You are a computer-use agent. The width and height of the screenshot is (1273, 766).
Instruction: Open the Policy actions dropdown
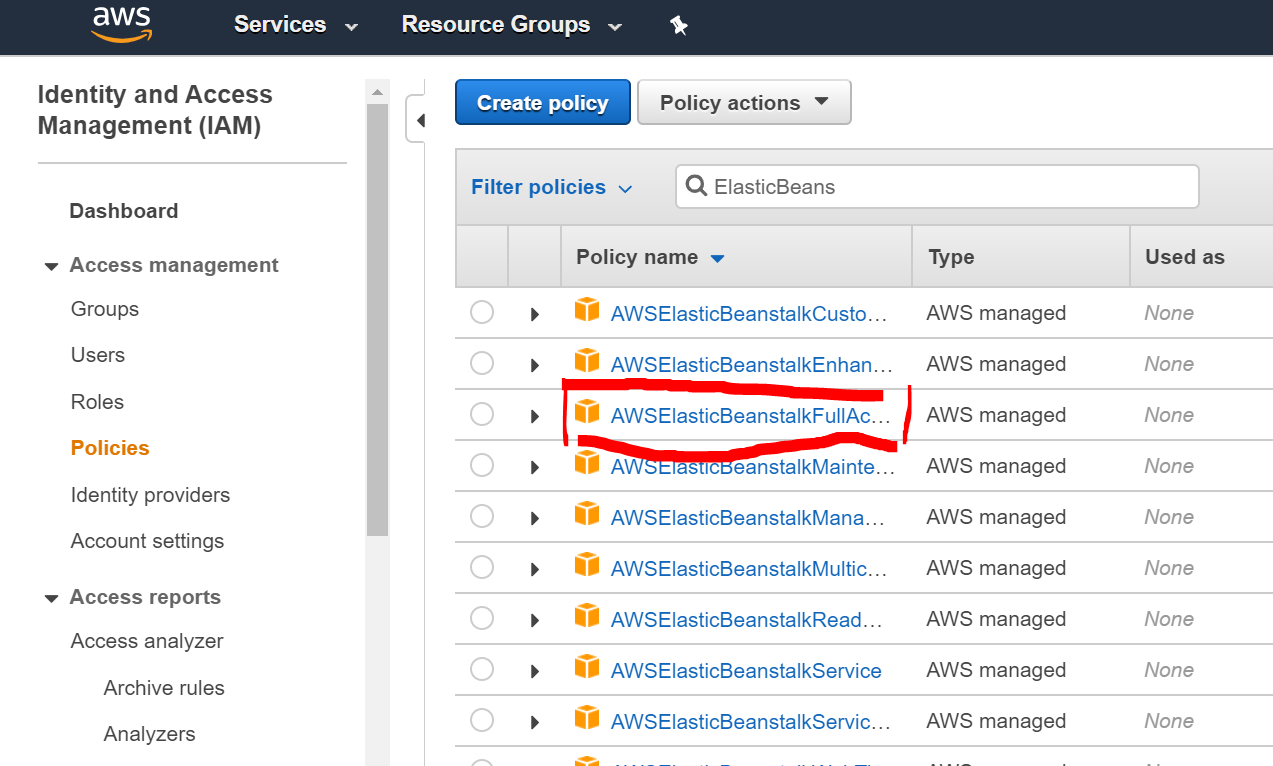coord(744,103)
